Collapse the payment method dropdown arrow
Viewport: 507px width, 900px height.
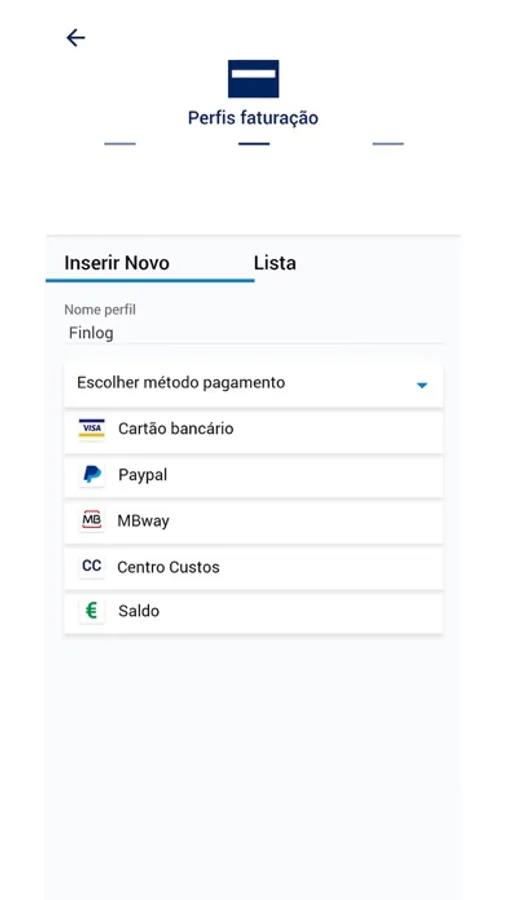click(x=422, y=385)
